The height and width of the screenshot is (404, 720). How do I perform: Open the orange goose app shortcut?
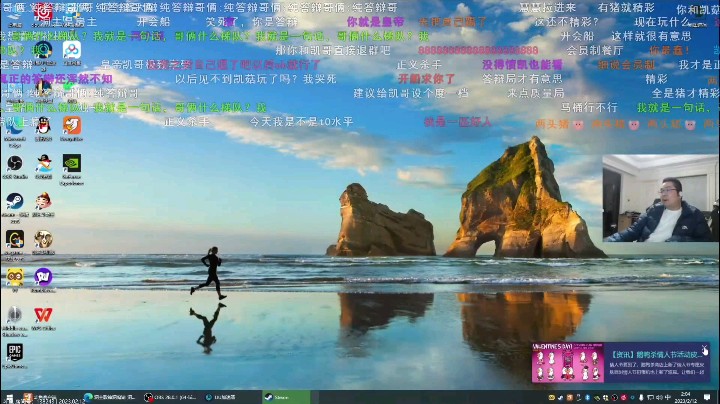tap(72, 128)
